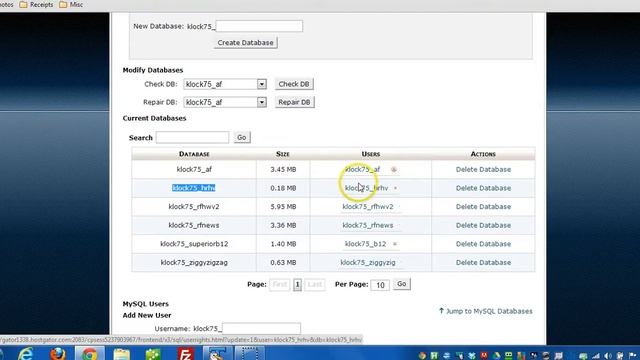Open user klock75_hrhv privileges link
Image resolution: width=640 pixels, height=360 pixels.
pyautogui.click(x=367, y=188)
